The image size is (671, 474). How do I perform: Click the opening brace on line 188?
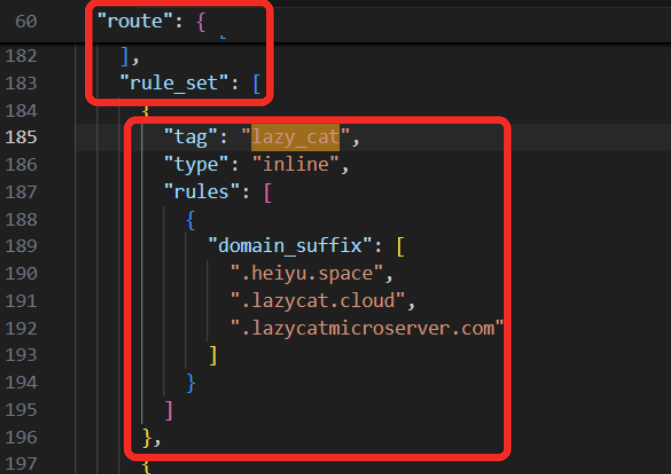pyautogui.click(x=190, y=220)
